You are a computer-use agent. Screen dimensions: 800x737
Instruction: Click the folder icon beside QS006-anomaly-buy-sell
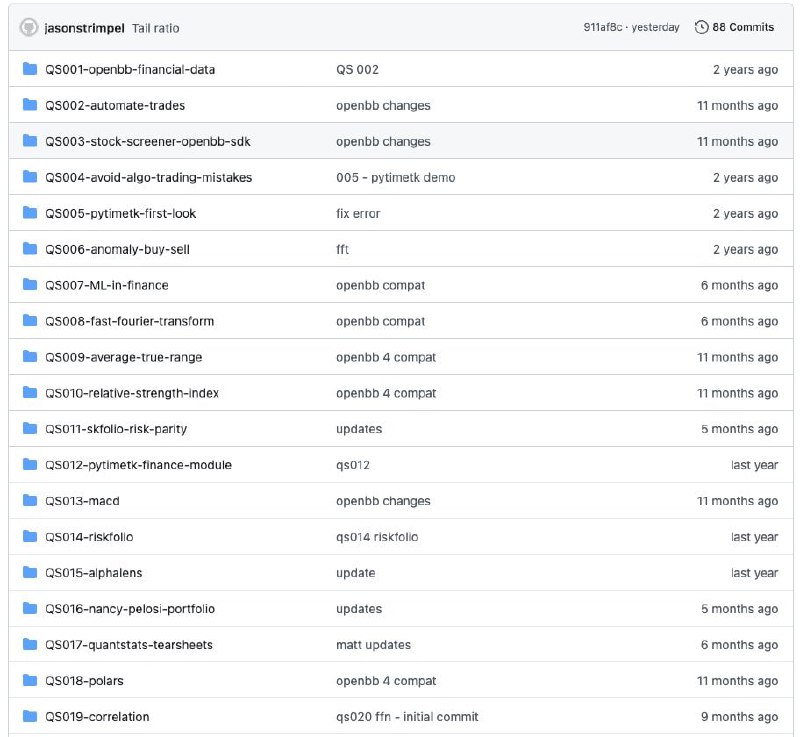(30, 249)
